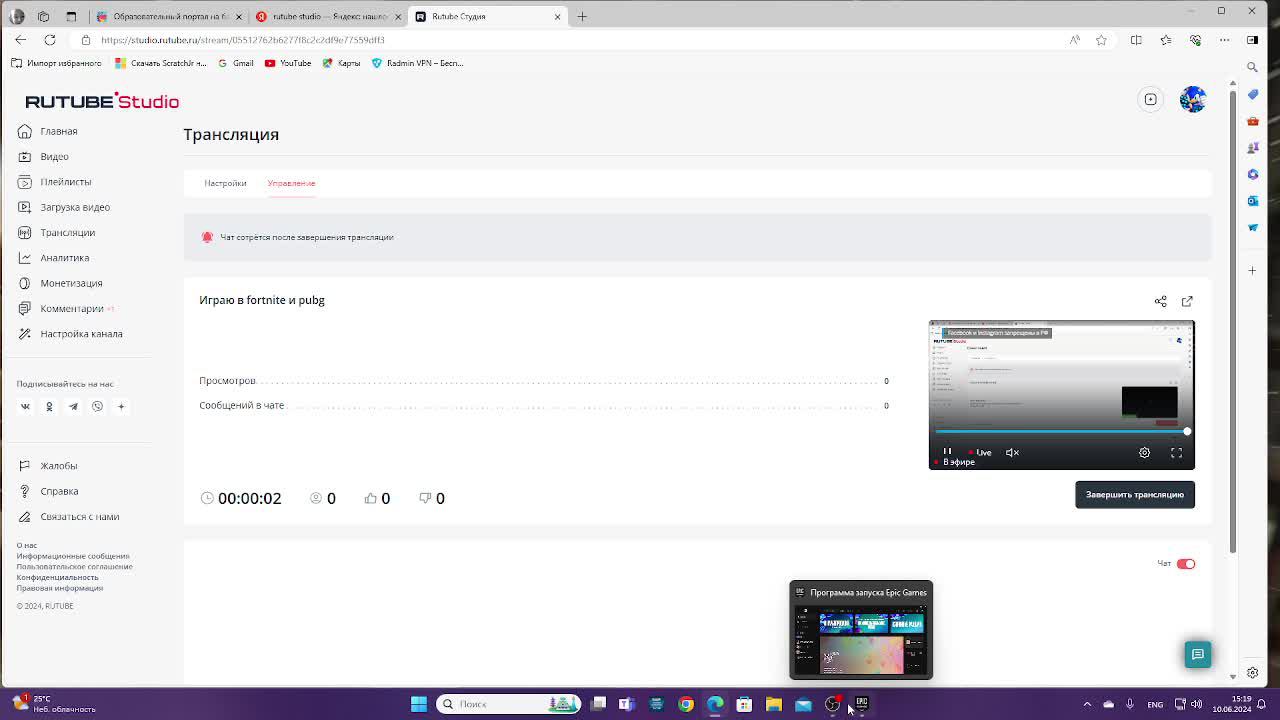Toggle the Чат switch off
Screen dimensions: 1280x720
click(1185, 564)
